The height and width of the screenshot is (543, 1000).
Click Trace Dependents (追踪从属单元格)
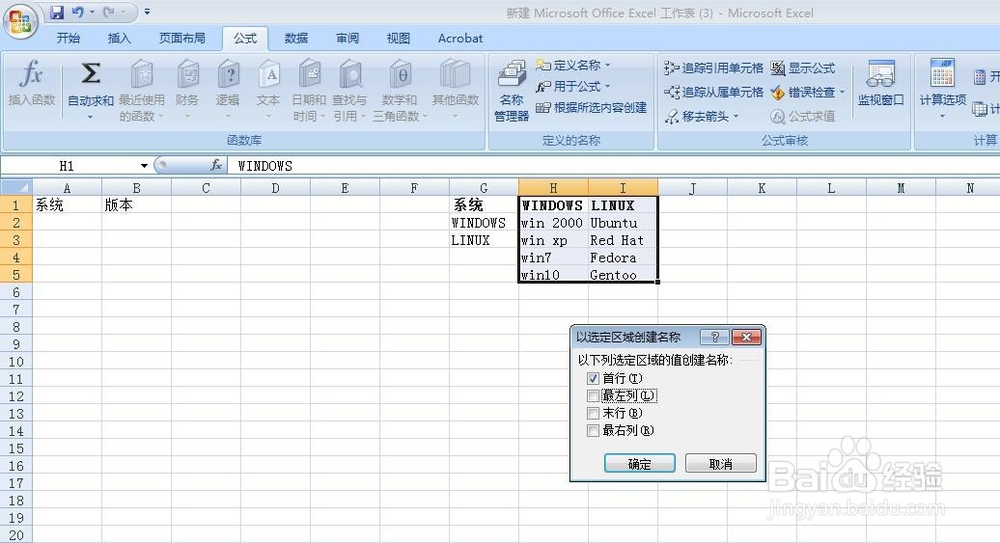coord(713,92)
